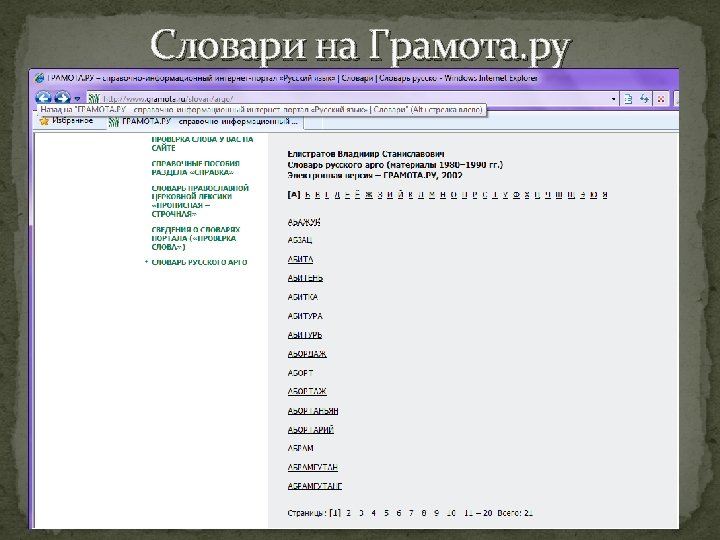
Task: Go to page 7 in pagination
Action: pos(411,513)
